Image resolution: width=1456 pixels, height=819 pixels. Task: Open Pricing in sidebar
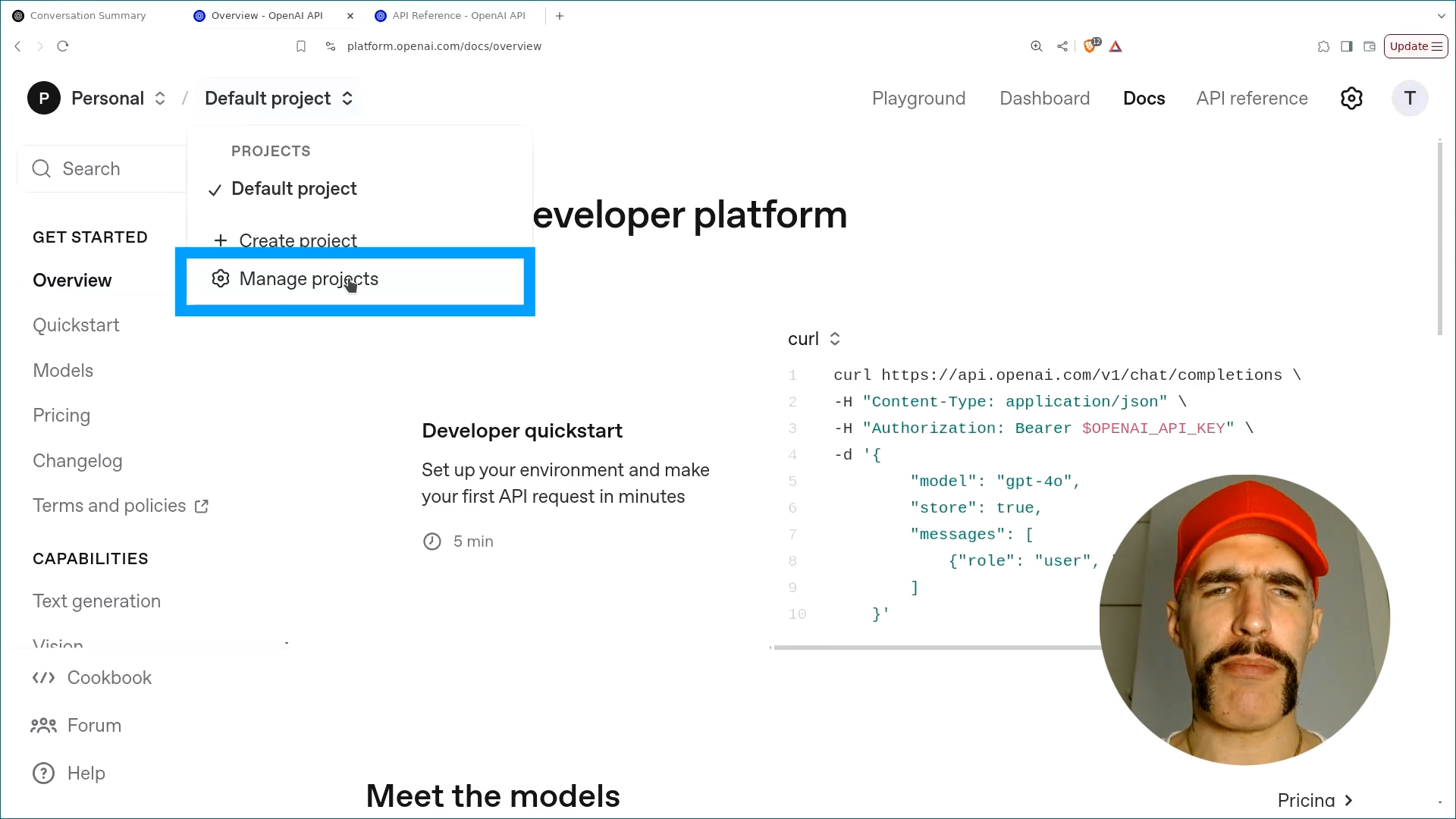pos(61,416)
